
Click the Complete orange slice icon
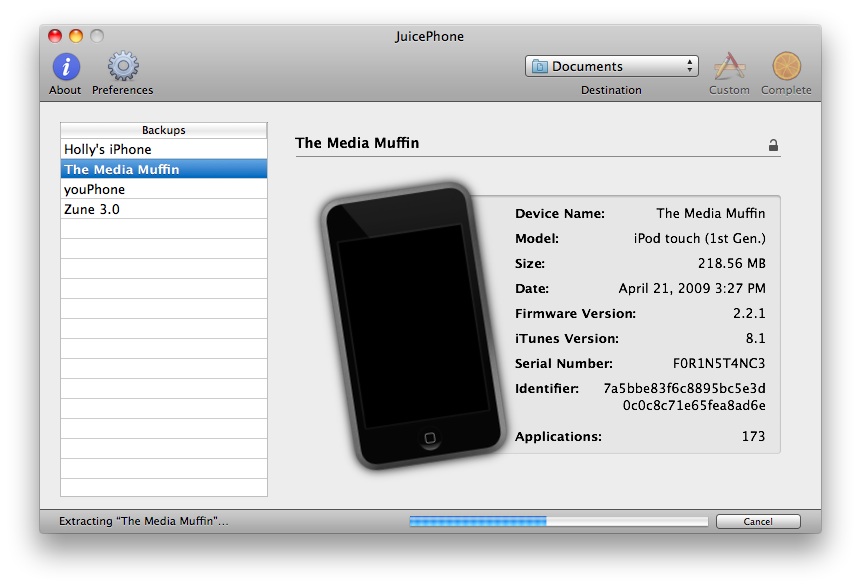tap(786, 66)
